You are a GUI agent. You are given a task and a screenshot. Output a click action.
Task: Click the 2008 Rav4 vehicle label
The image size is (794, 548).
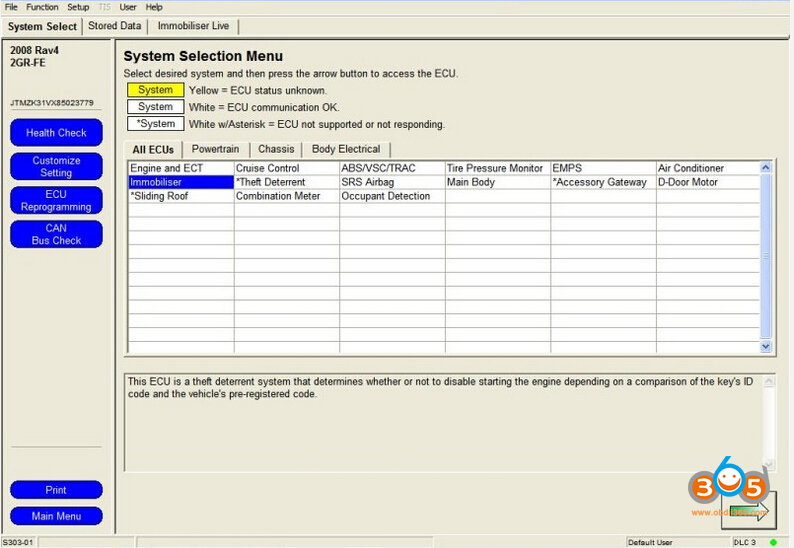point(34,50)
